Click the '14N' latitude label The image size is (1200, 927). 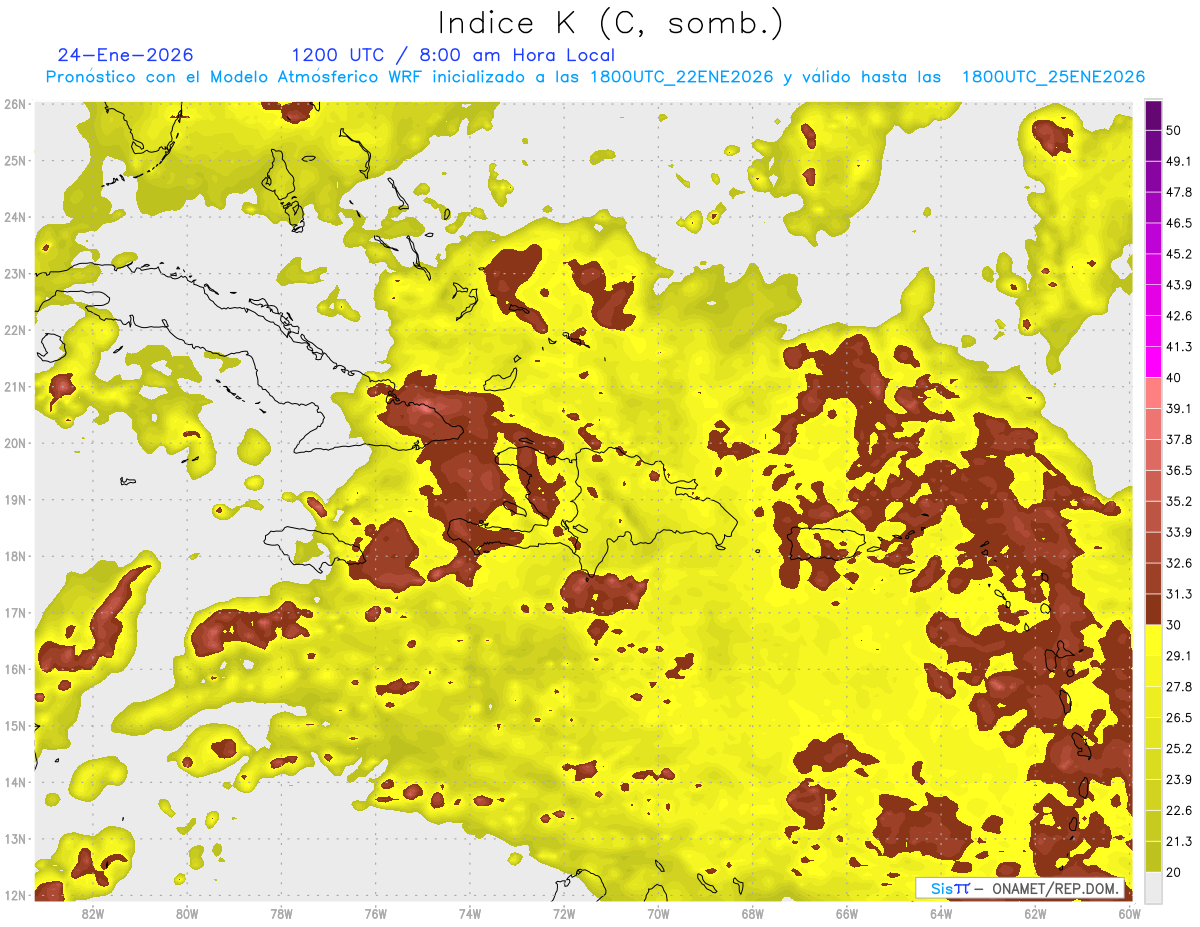[15, 782]
